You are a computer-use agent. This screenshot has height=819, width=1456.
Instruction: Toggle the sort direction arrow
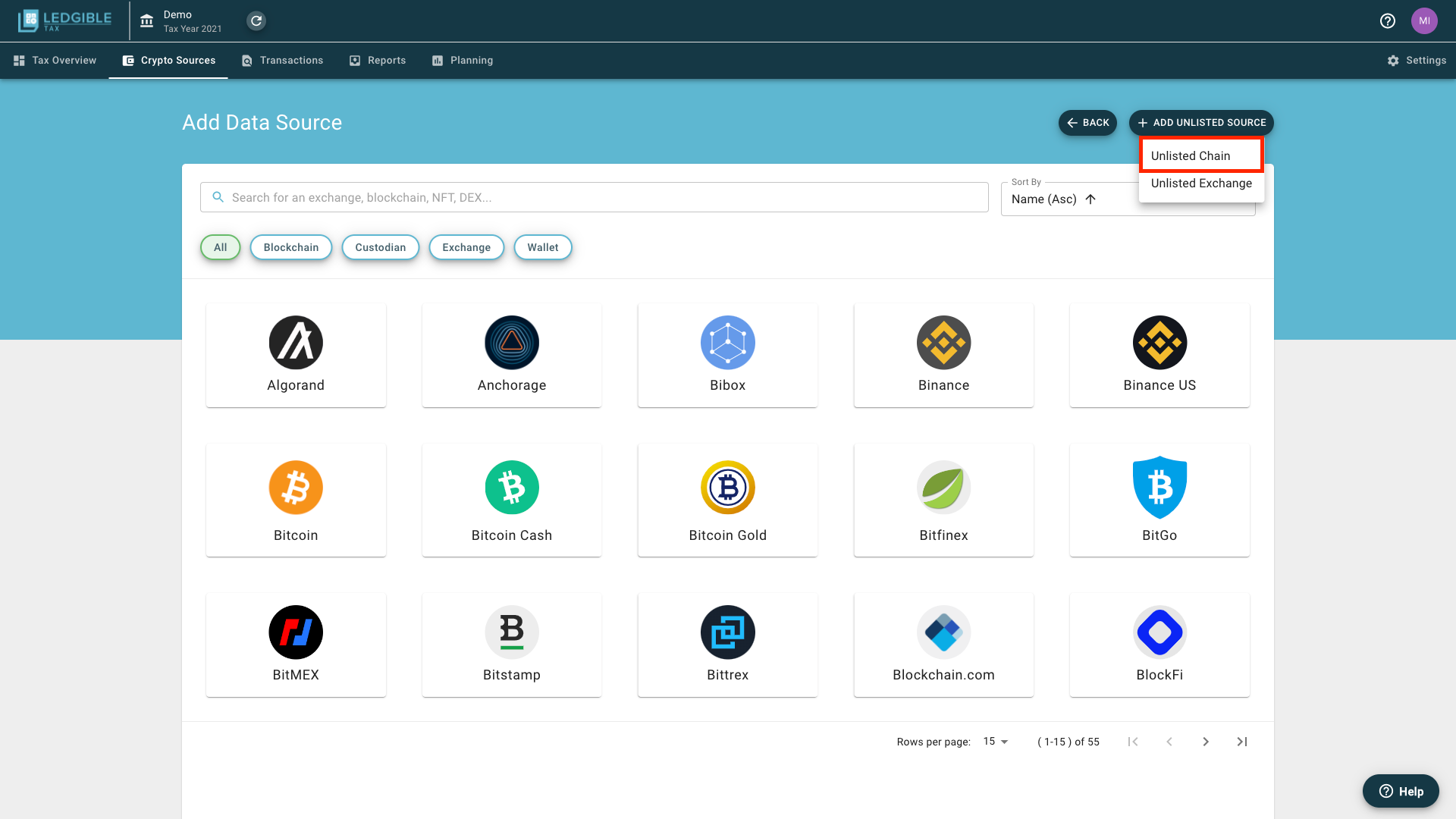point(1090,199)
